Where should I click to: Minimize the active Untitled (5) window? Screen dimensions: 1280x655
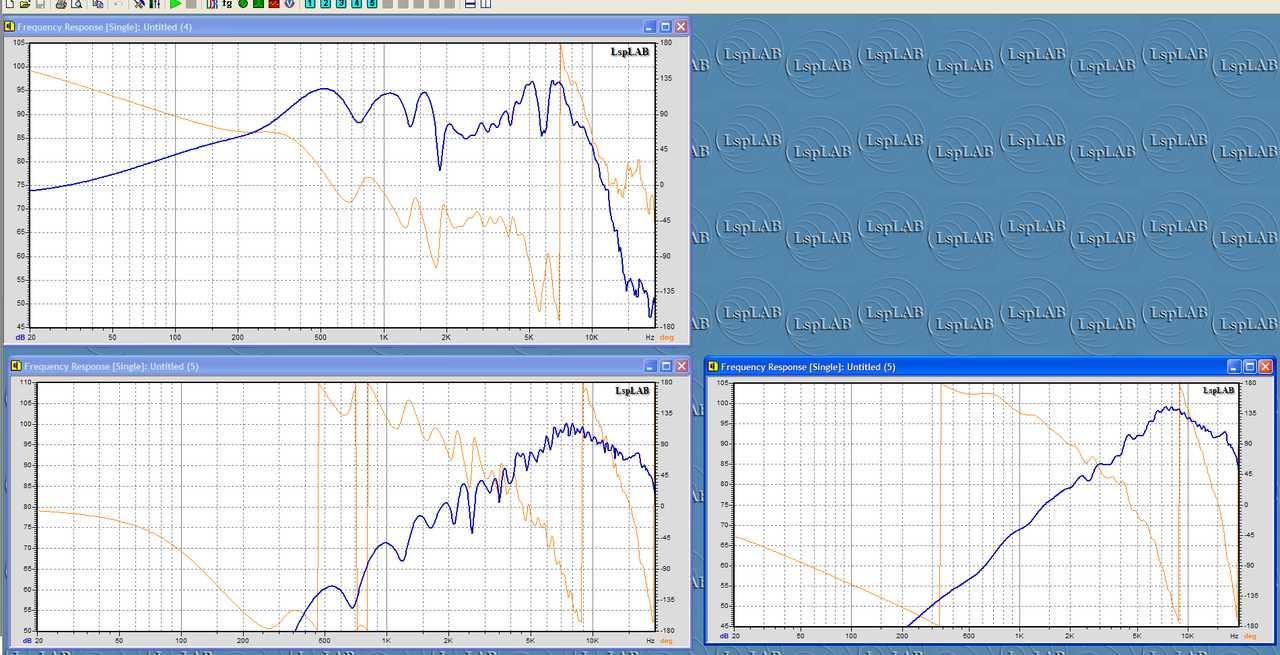coord(1234,367)
